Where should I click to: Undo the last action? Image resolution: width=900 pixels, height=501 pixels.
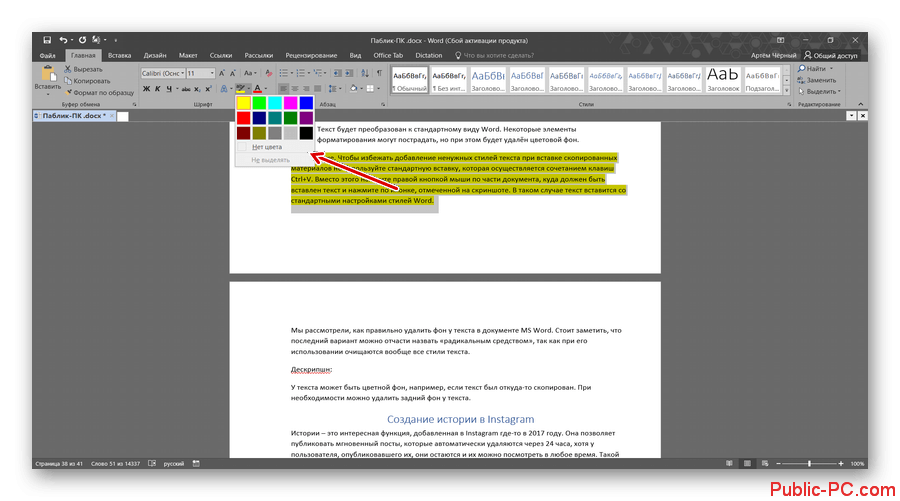click(63, 40)
